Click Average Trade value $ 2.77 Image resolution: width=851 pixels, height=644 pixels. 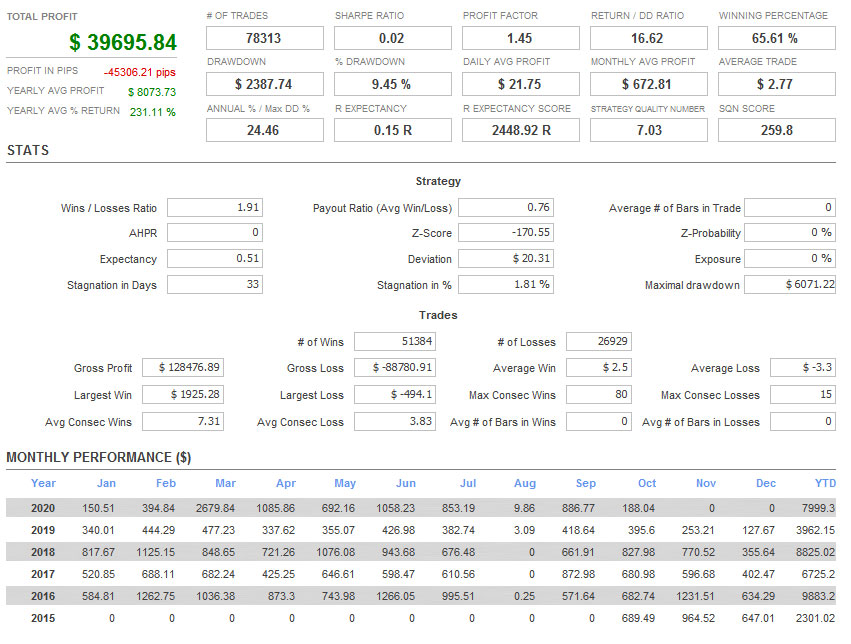tap(777, 85)
